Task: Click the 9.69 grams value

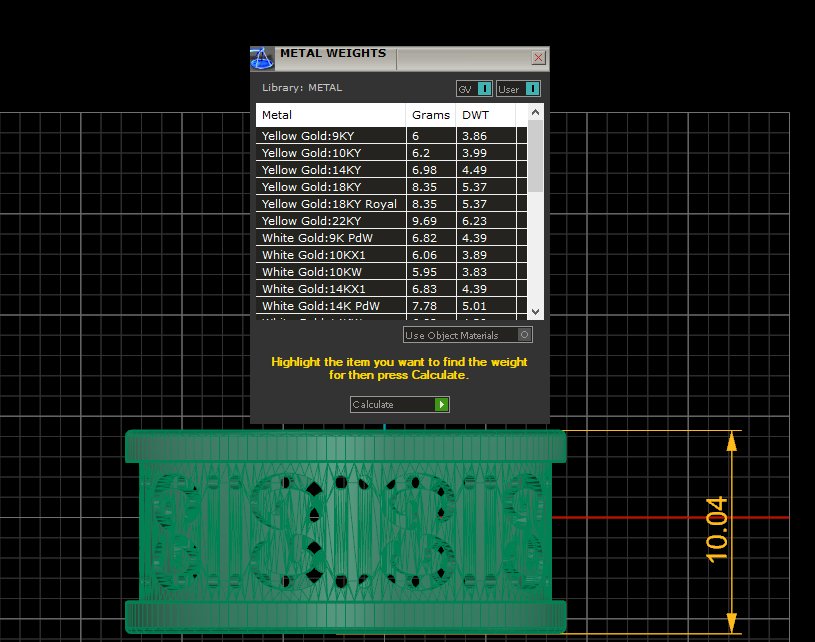Action: [x=424, y=221]
